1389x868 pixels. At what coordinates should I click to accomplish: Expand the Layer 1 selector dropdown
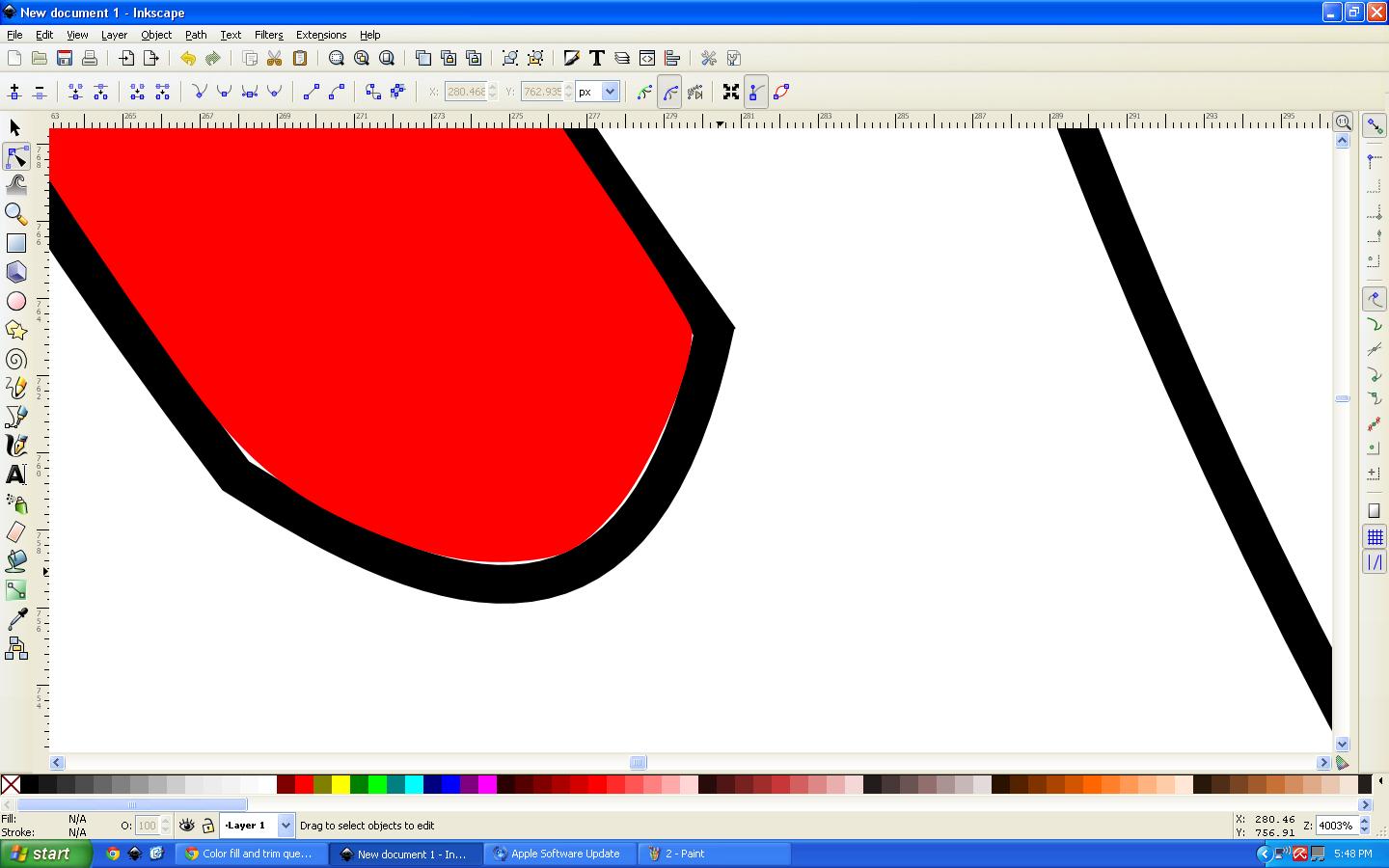tap(286, 826)
